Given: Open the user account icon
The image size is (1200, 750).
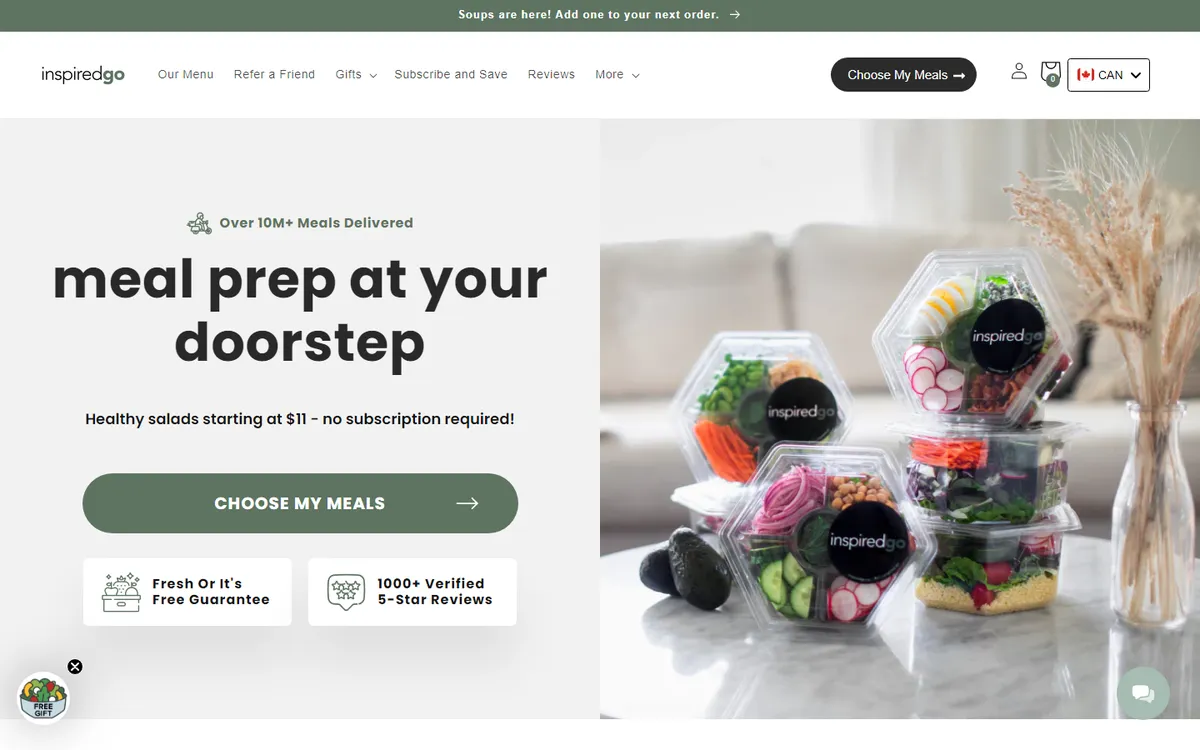Looking at the screenshot, I should click(x=1019, y=71).
